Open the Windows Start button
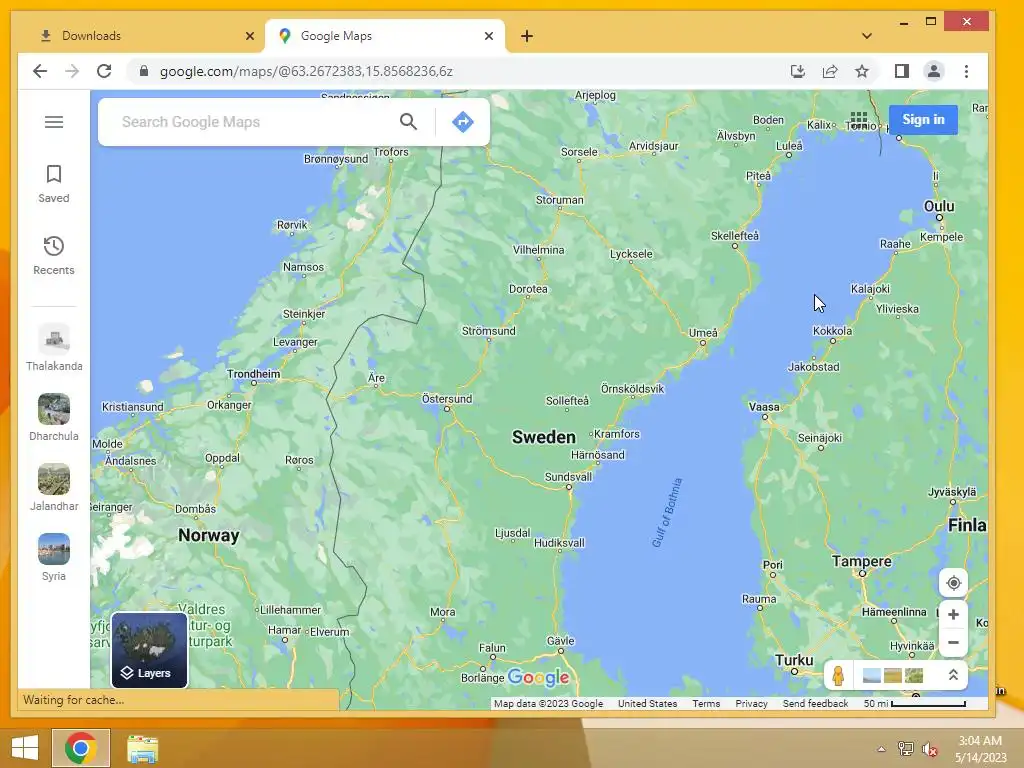Image resolution: width=1024 pixels, height=768 pixels. pyautogui.click(x=25, y=748)
